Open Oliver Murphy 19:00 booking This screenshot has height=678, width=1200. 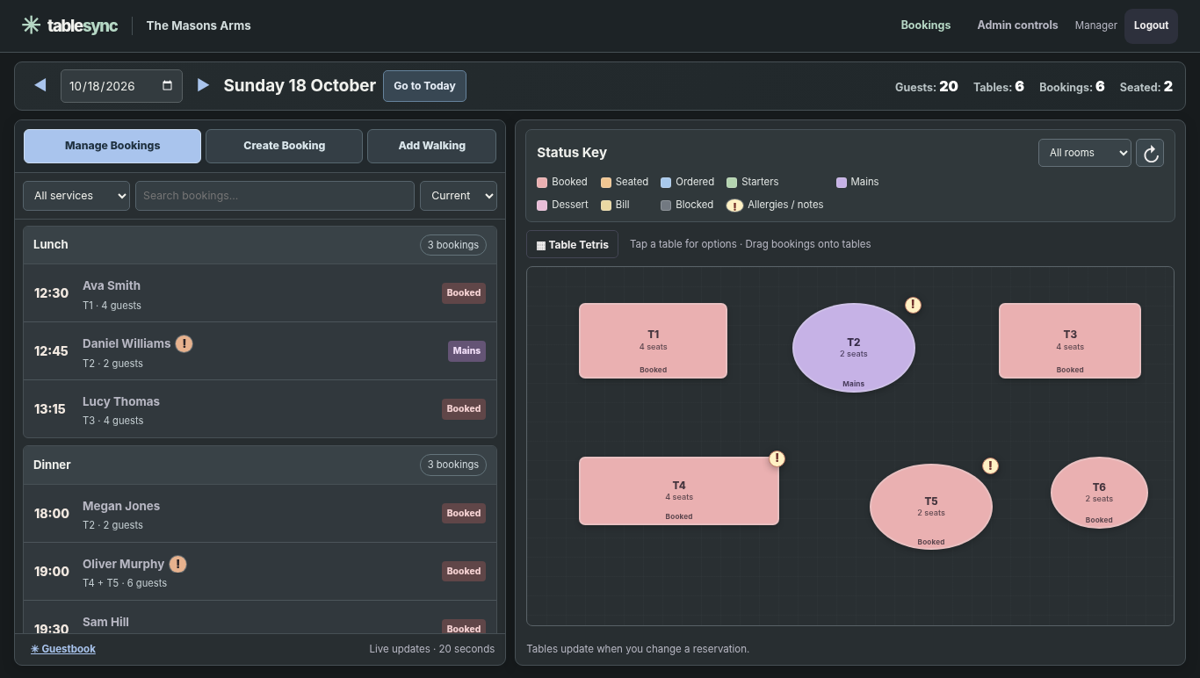tap(260, 572)
